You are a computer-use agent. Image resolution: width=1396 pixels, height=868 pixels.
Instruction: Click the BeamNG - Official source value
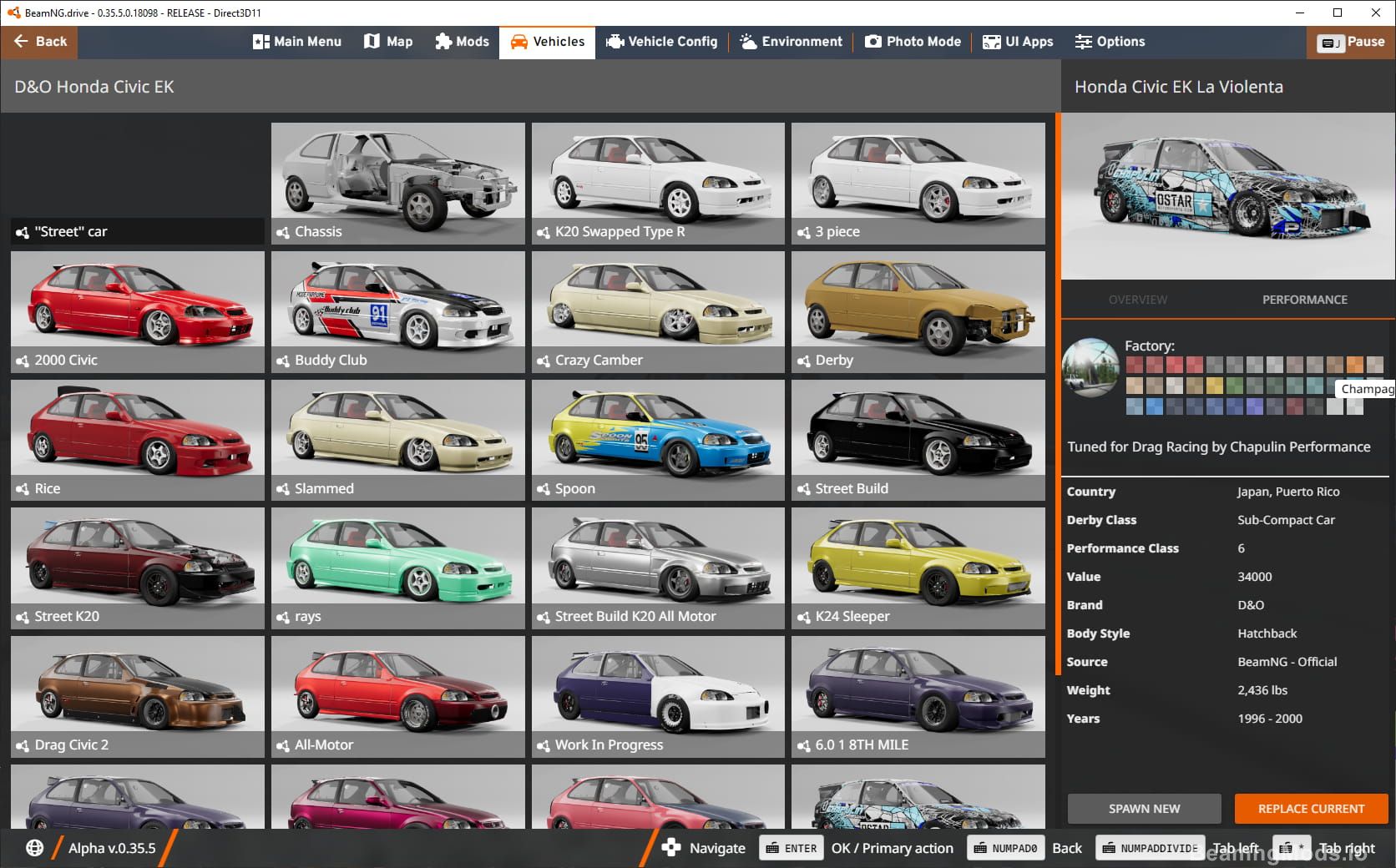click(1287, 662)
